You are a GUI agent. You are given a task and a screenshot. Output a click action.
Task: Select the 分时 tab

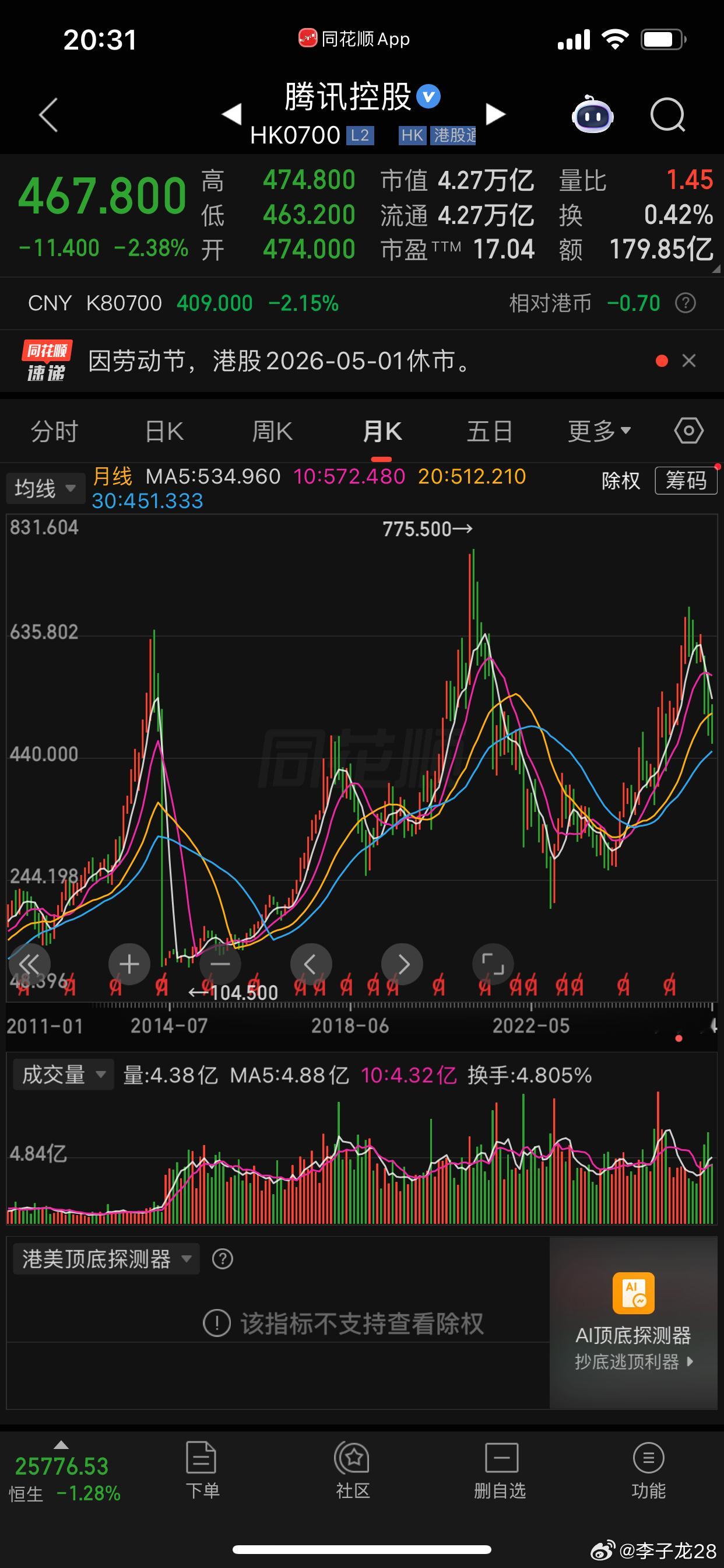54,432
